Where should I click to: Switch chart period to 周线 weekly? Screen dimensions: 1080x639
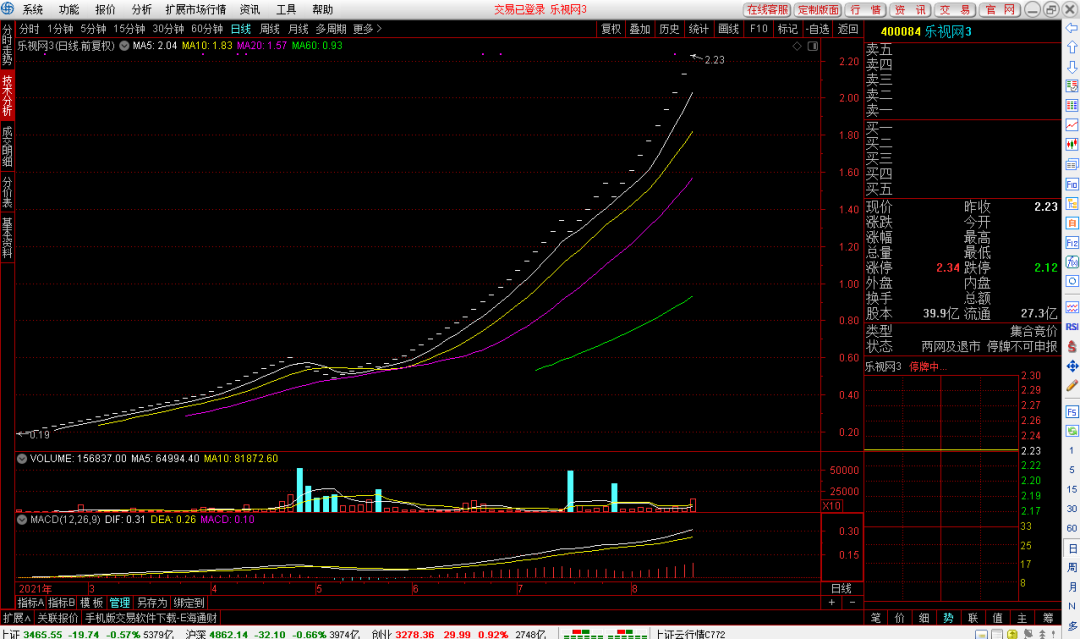point(270,29)
